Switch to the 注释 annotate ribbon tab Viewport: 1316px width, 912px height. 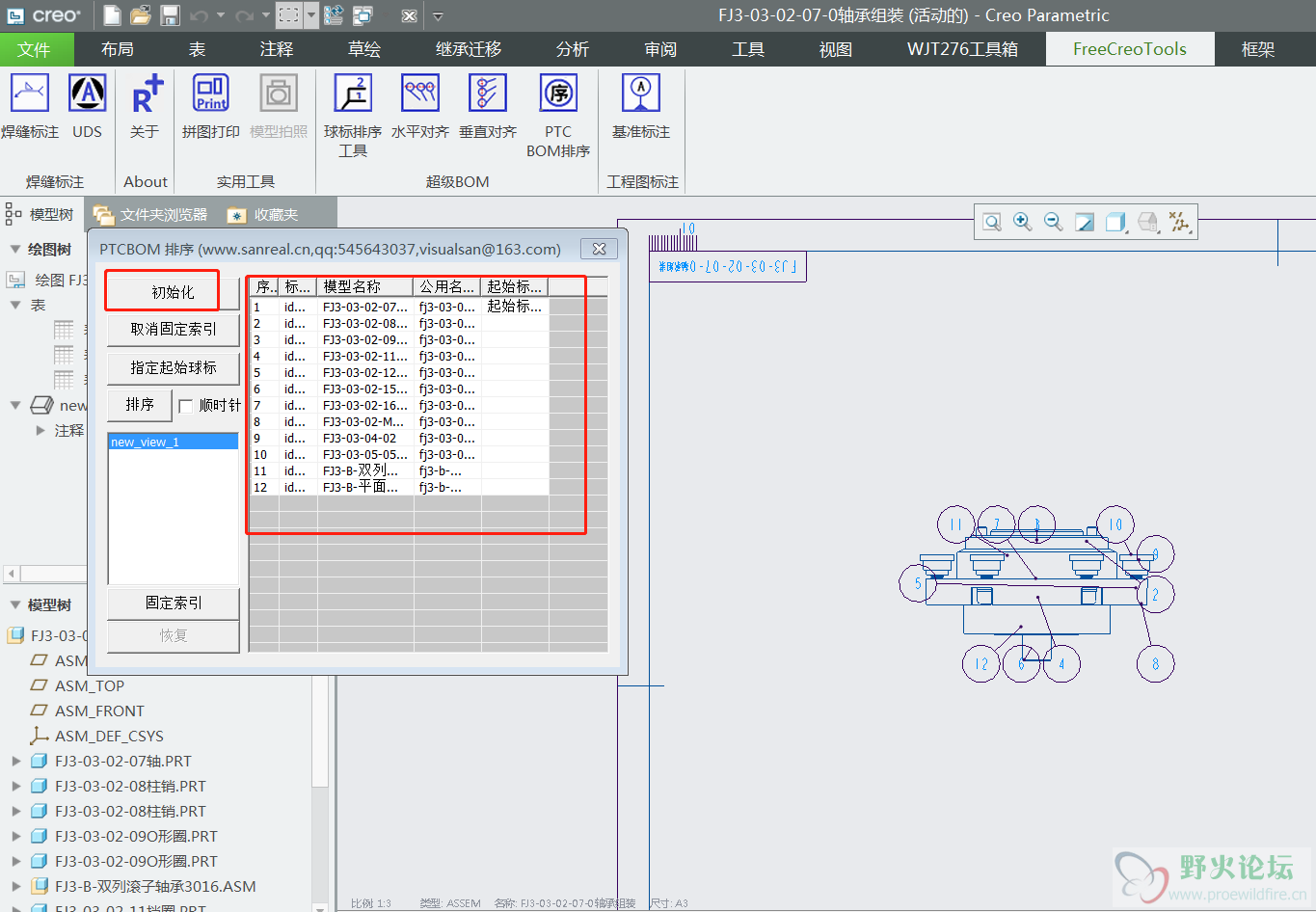coord(277,49)
